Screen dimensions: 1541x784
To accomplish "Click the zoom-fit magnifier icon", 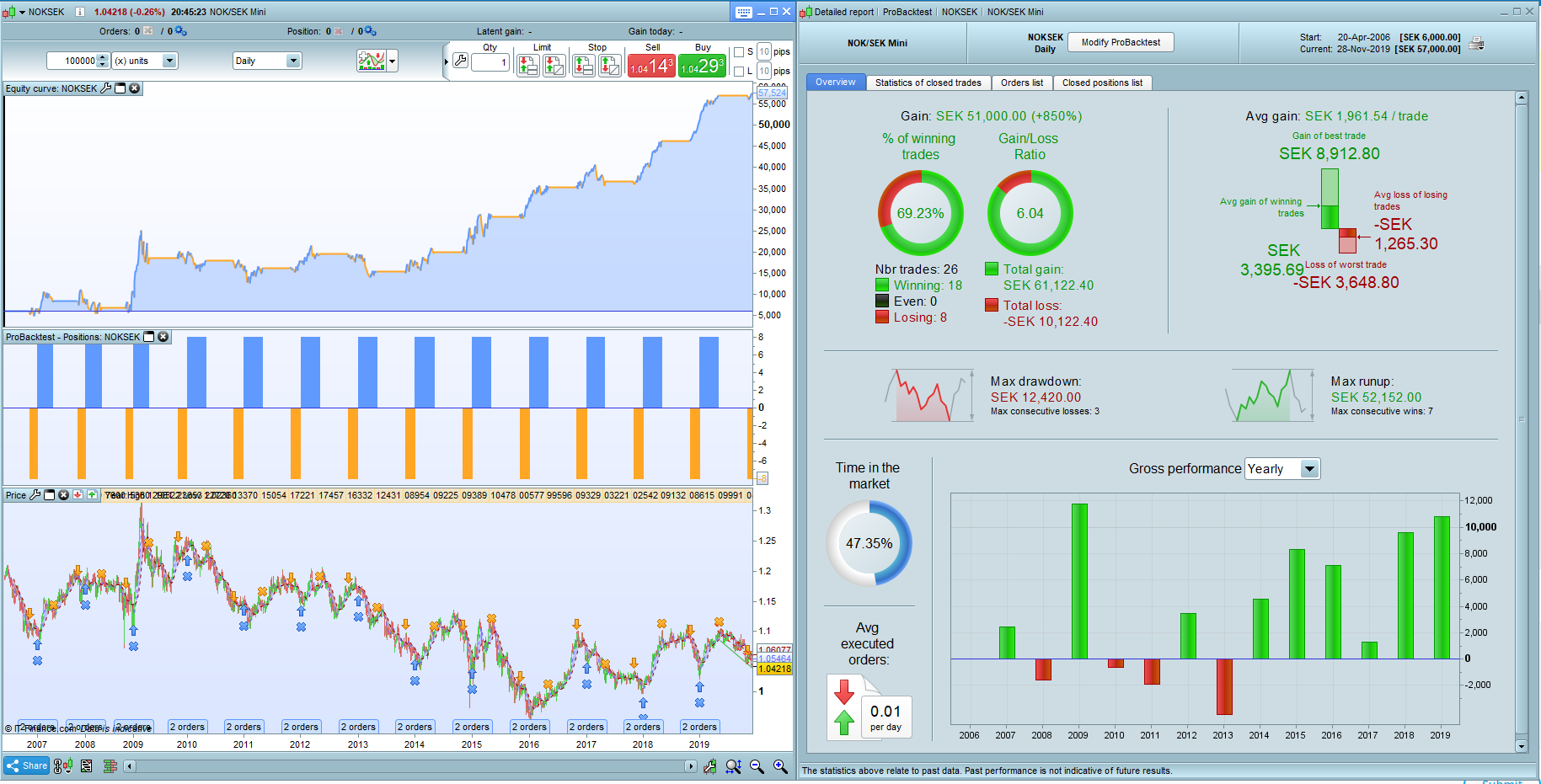I will [x=734, y=766].
